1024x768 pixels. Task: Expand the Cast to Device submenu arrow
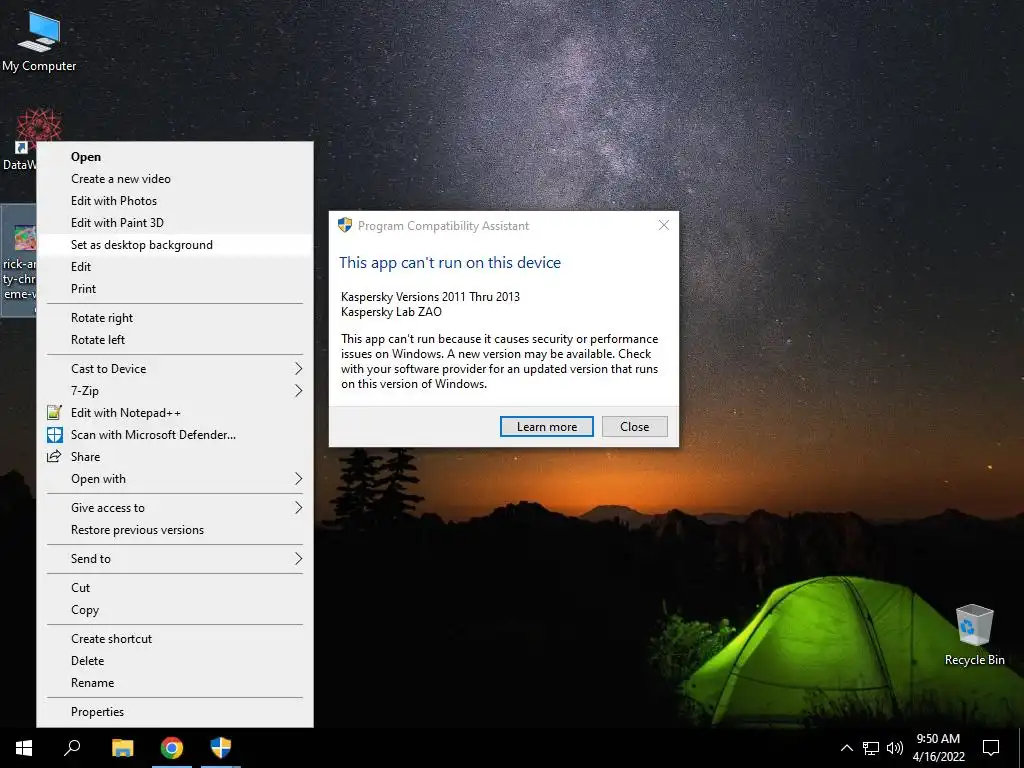(298, 369)
